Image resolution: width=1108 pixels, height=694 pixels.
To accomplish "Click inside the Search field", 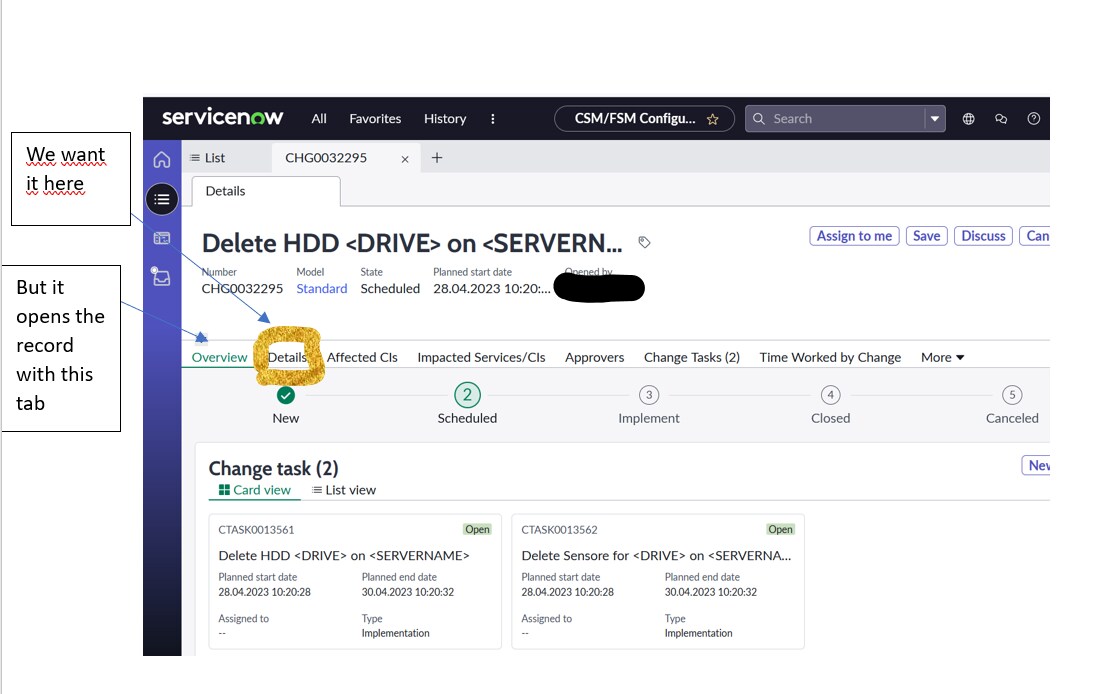I will click(840, 118).
